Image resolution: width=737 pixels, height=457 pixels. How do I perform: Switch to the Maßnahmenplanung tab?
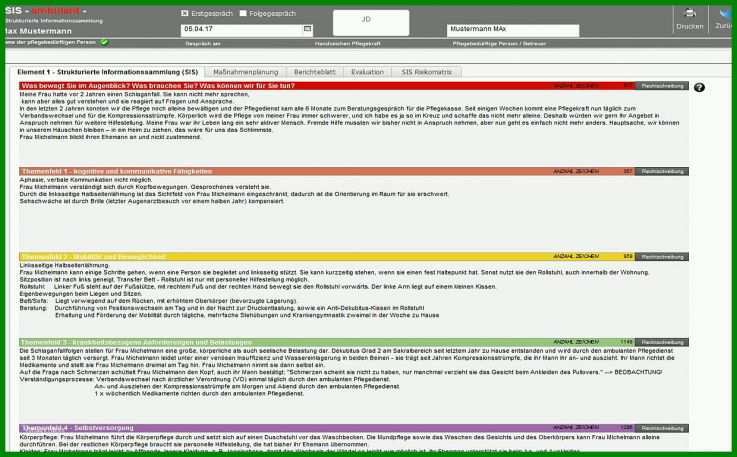point(246,72)
